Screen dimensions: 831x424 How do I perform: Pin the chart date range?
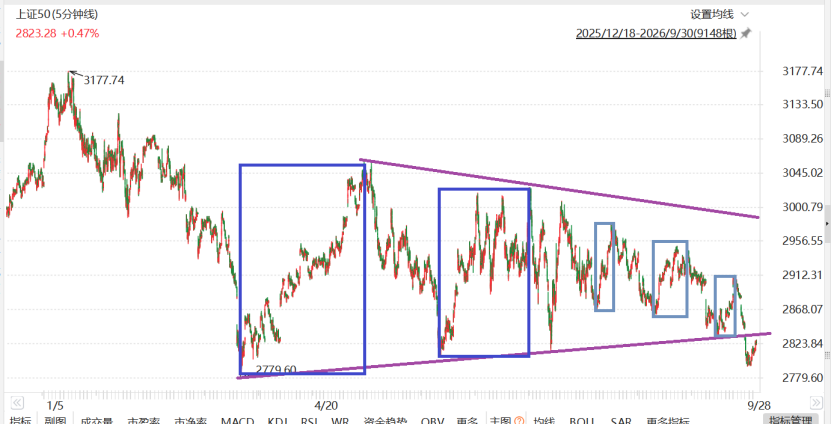tap(745, 34)
